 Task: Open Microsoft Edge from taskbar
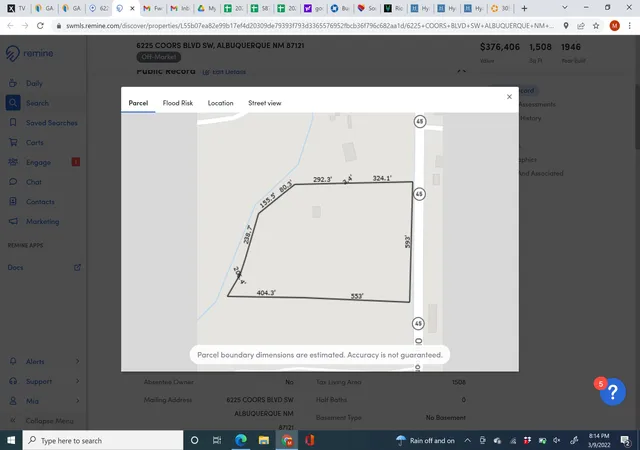pos(241,440)
